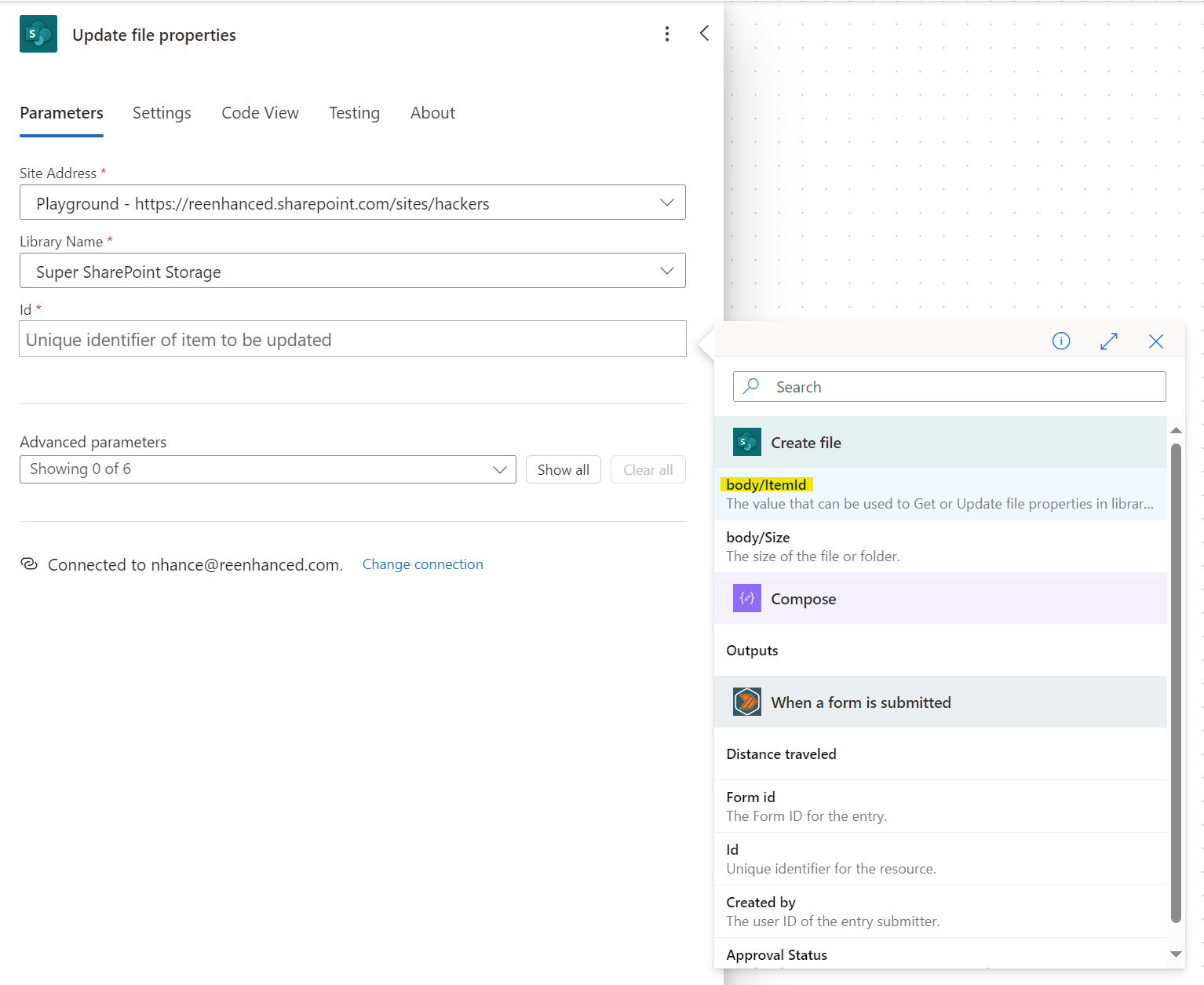
Task: Click the dynamic content list scrollbar thumb
Action: point(1176,683)
